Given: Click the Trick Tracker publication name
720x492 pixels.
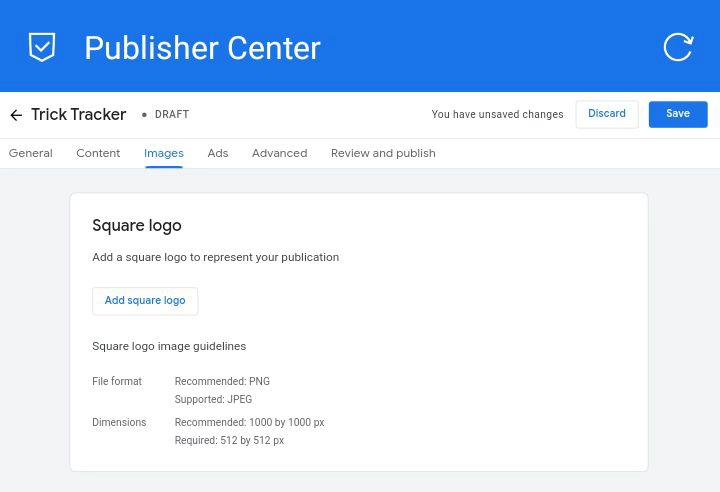Looking at the screenshot, I should coord(78,115).
